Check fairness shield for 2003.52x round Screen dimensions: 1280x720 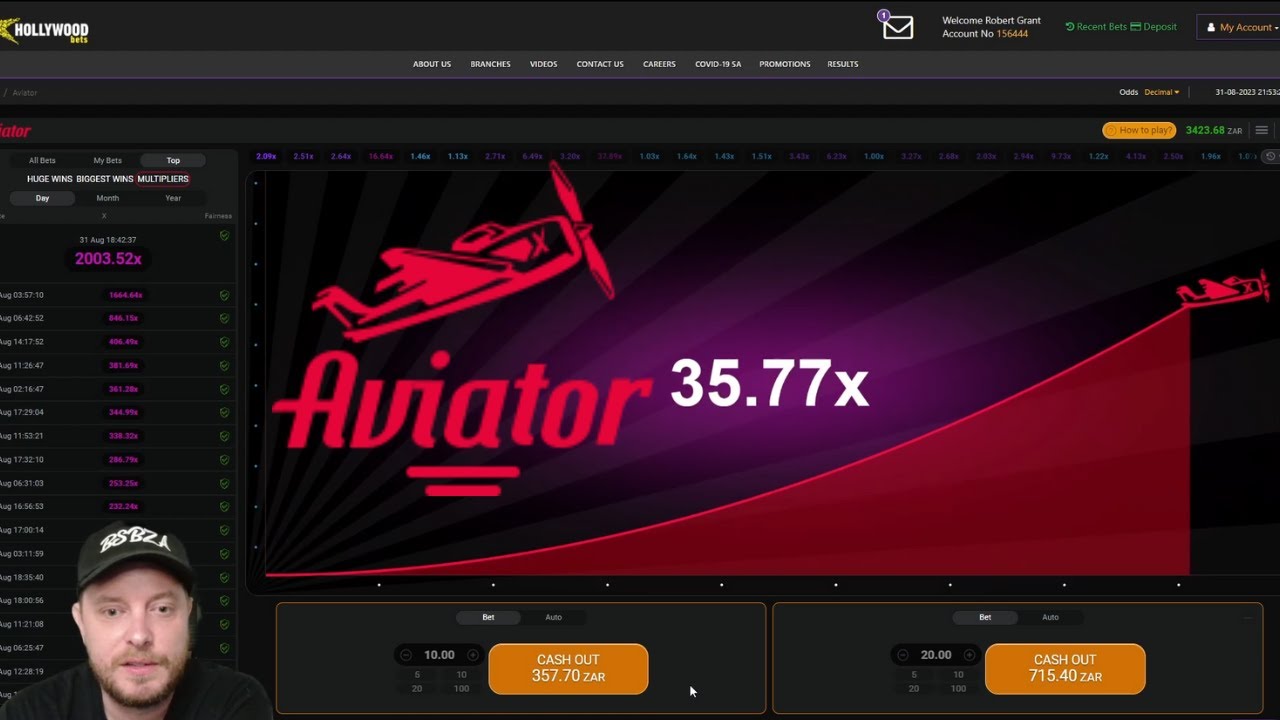[224, 236]
